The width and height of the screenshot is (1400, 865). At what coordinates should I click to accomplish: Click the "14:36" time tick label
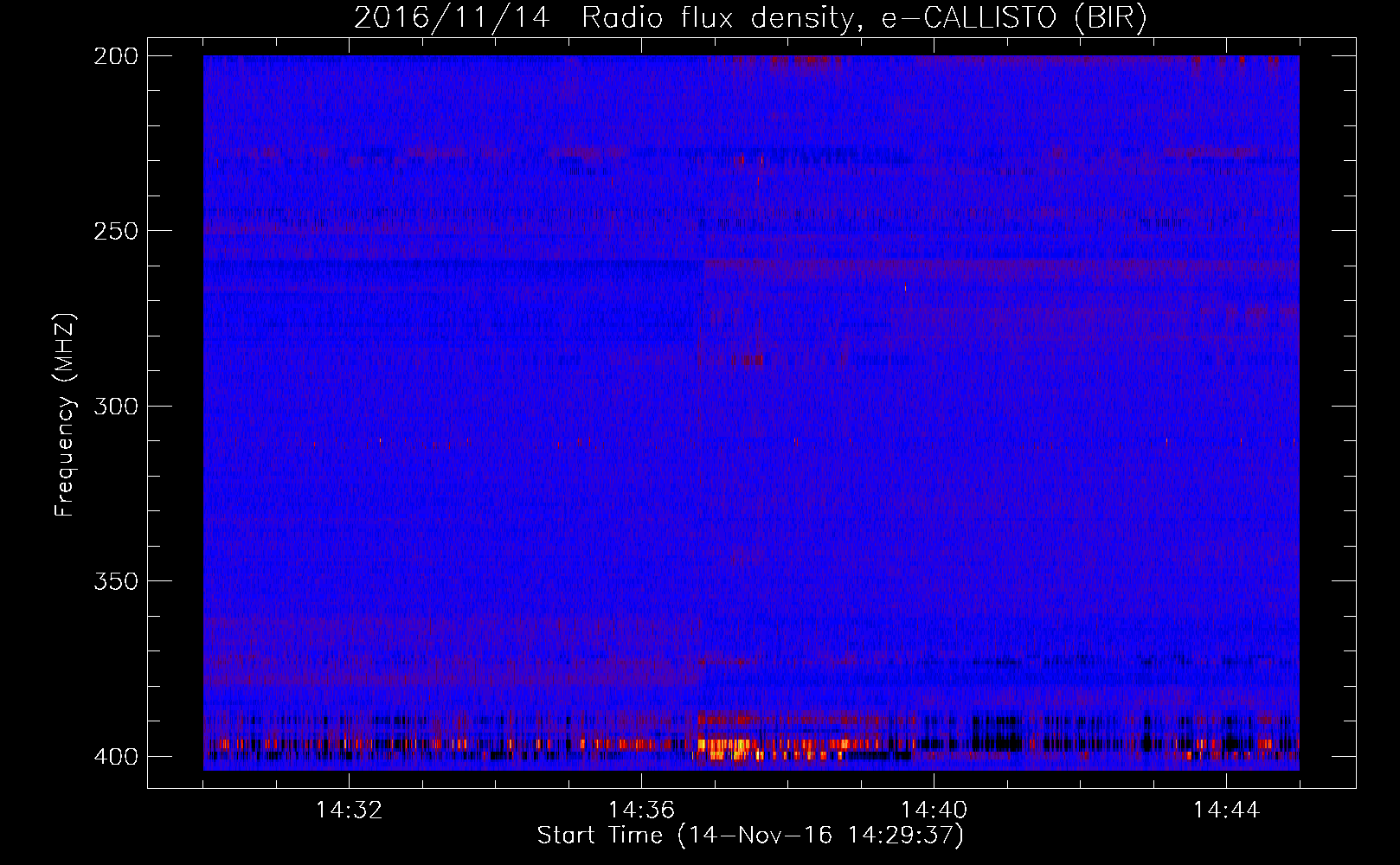point(641,810)
